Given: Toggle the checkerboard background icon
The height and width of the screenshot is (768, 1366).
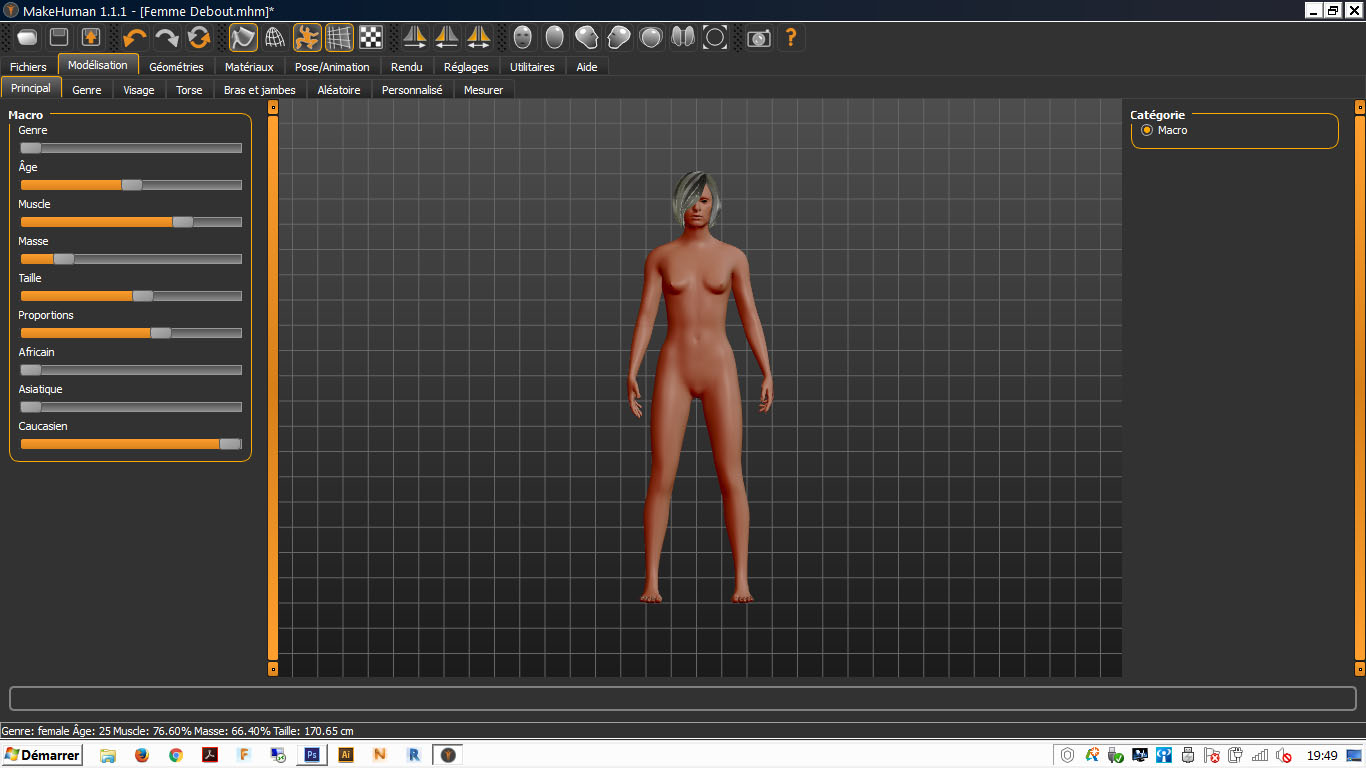Looking at the screenshot, I should 371,38.
